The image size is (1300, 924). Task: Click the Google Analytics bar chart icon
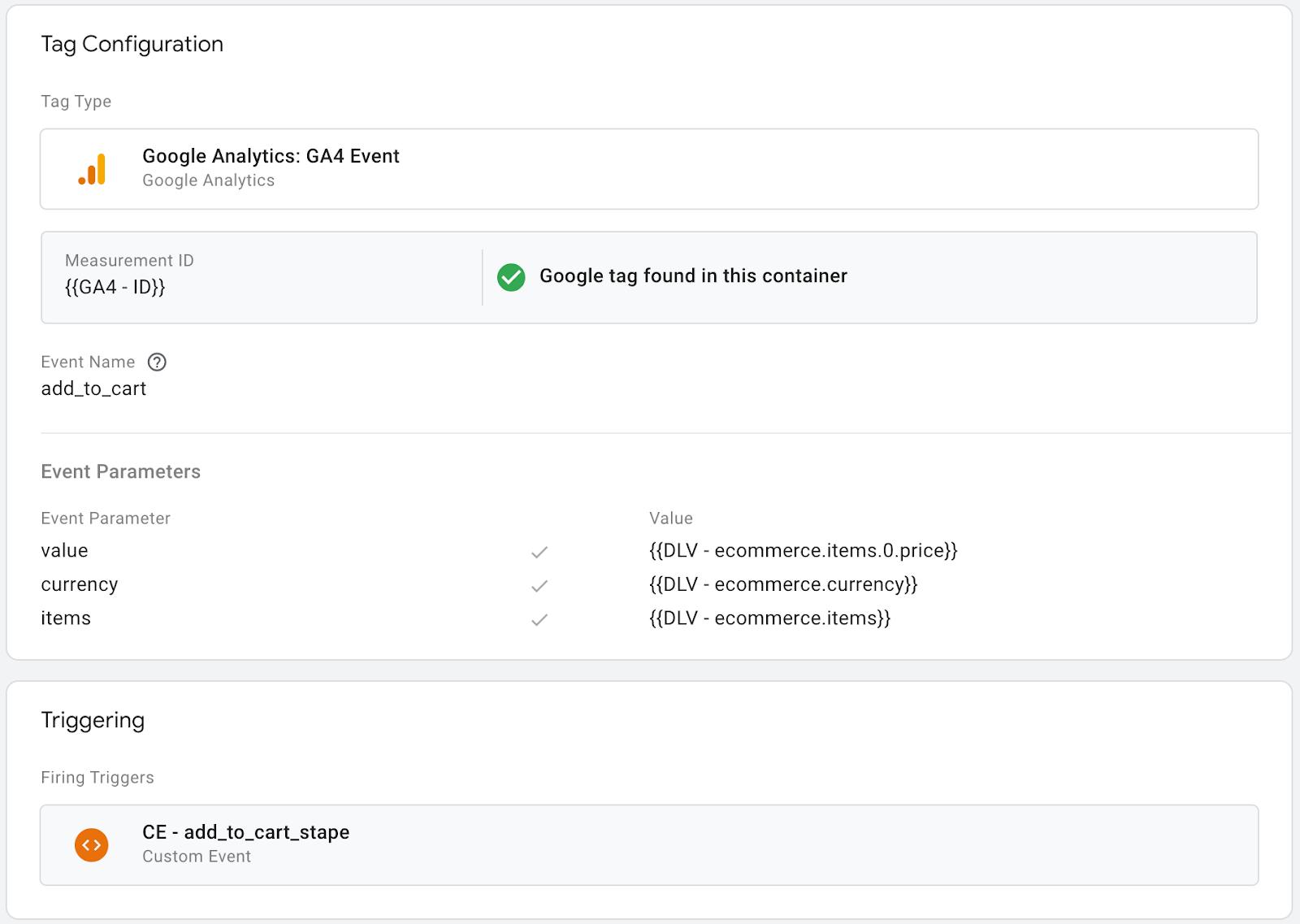point(92,169)
